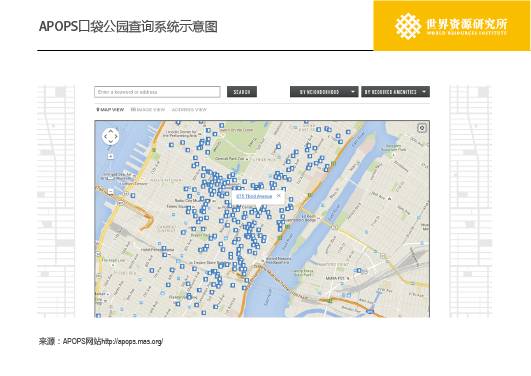Expand the By Neighborhood dropdown
The height and width of the screenshot is (376, 531).
tap(324, 92)
